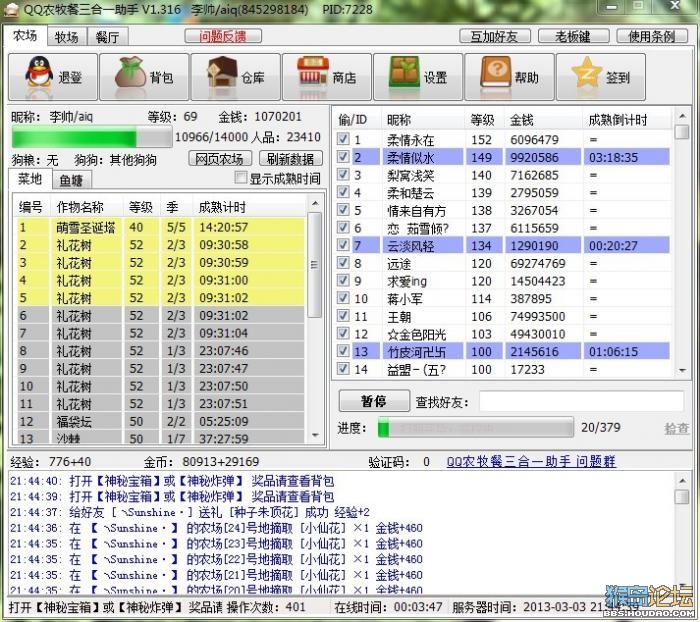Click log panel scroll-up arrow

pyautogui.click(x=682, y=480)
